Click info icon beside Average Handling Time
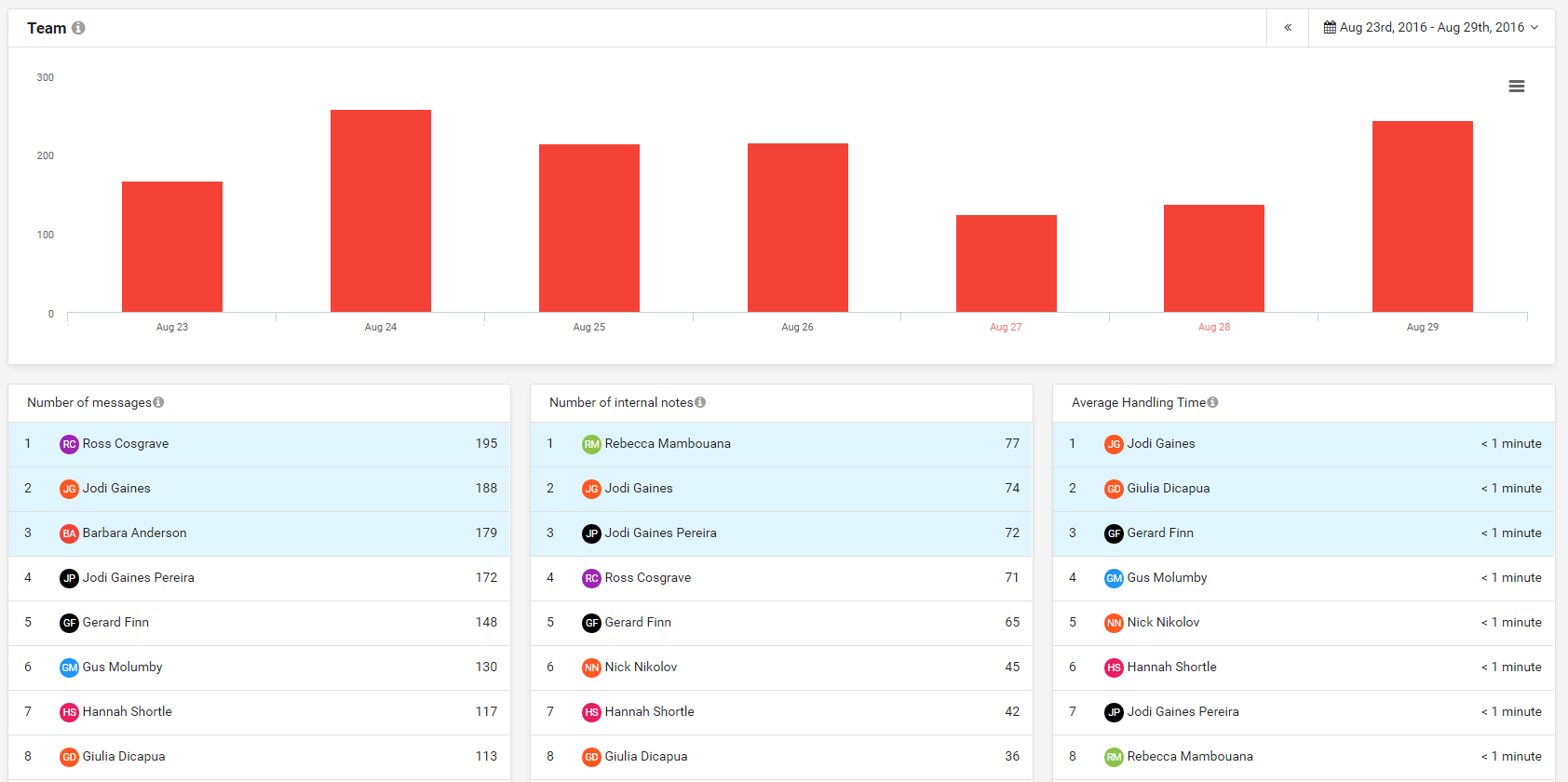 tap(1212, 402)
